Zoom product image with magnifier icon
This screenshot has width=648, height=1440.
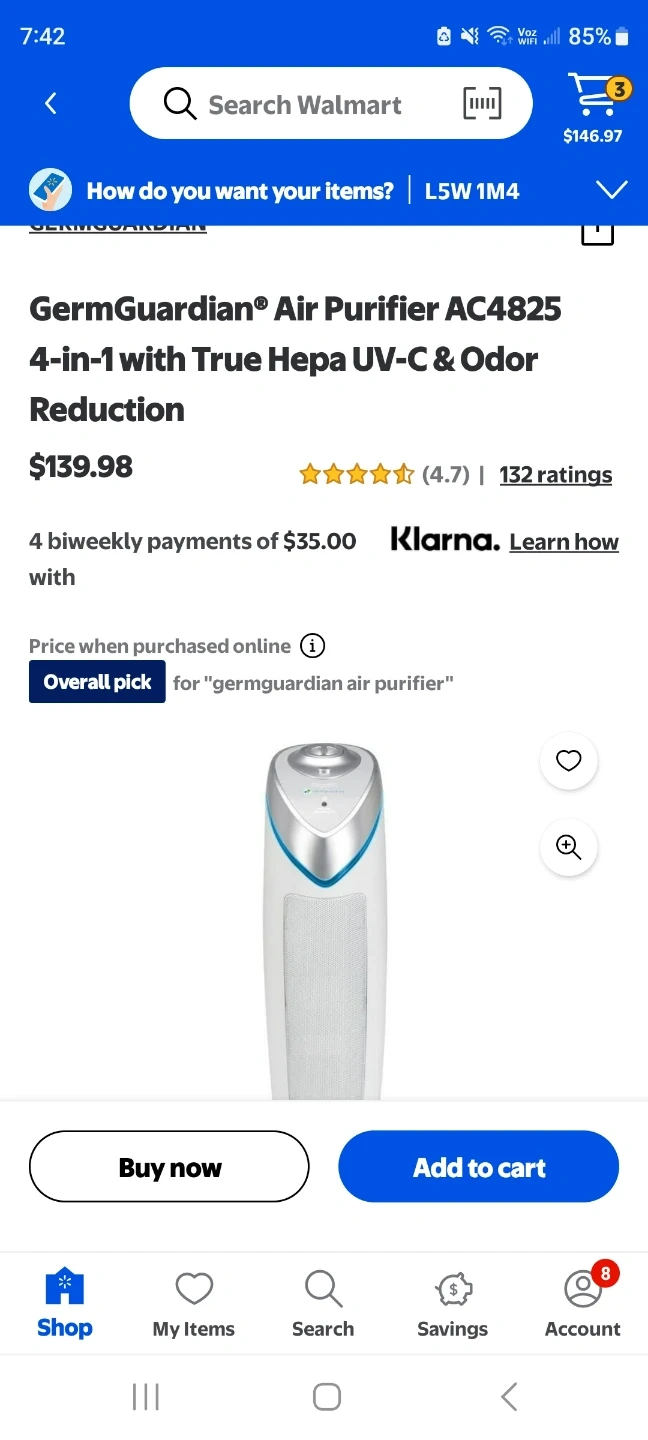569,848
